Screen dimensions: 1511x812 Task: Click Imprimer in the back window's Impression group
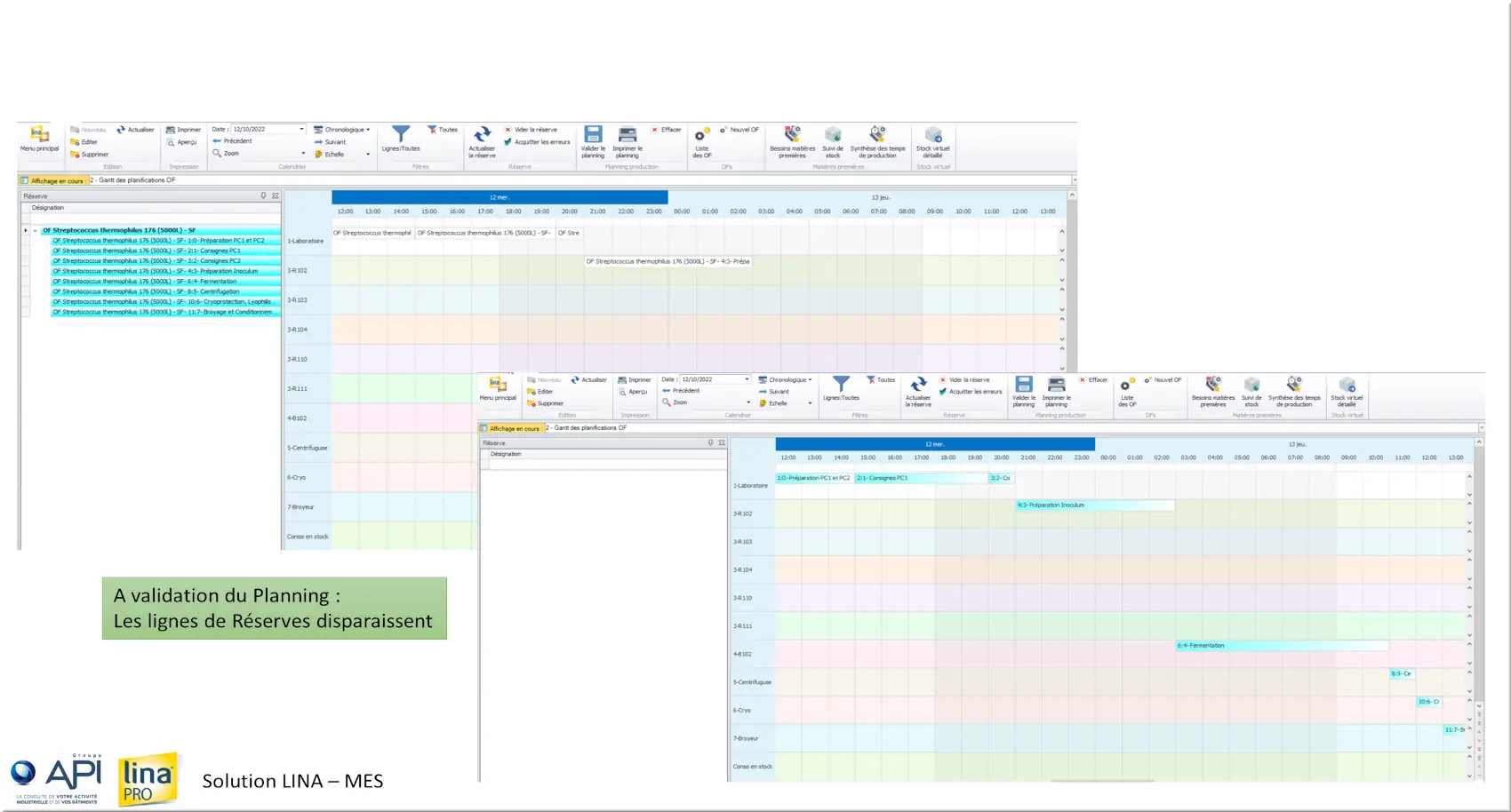[184, 130]
